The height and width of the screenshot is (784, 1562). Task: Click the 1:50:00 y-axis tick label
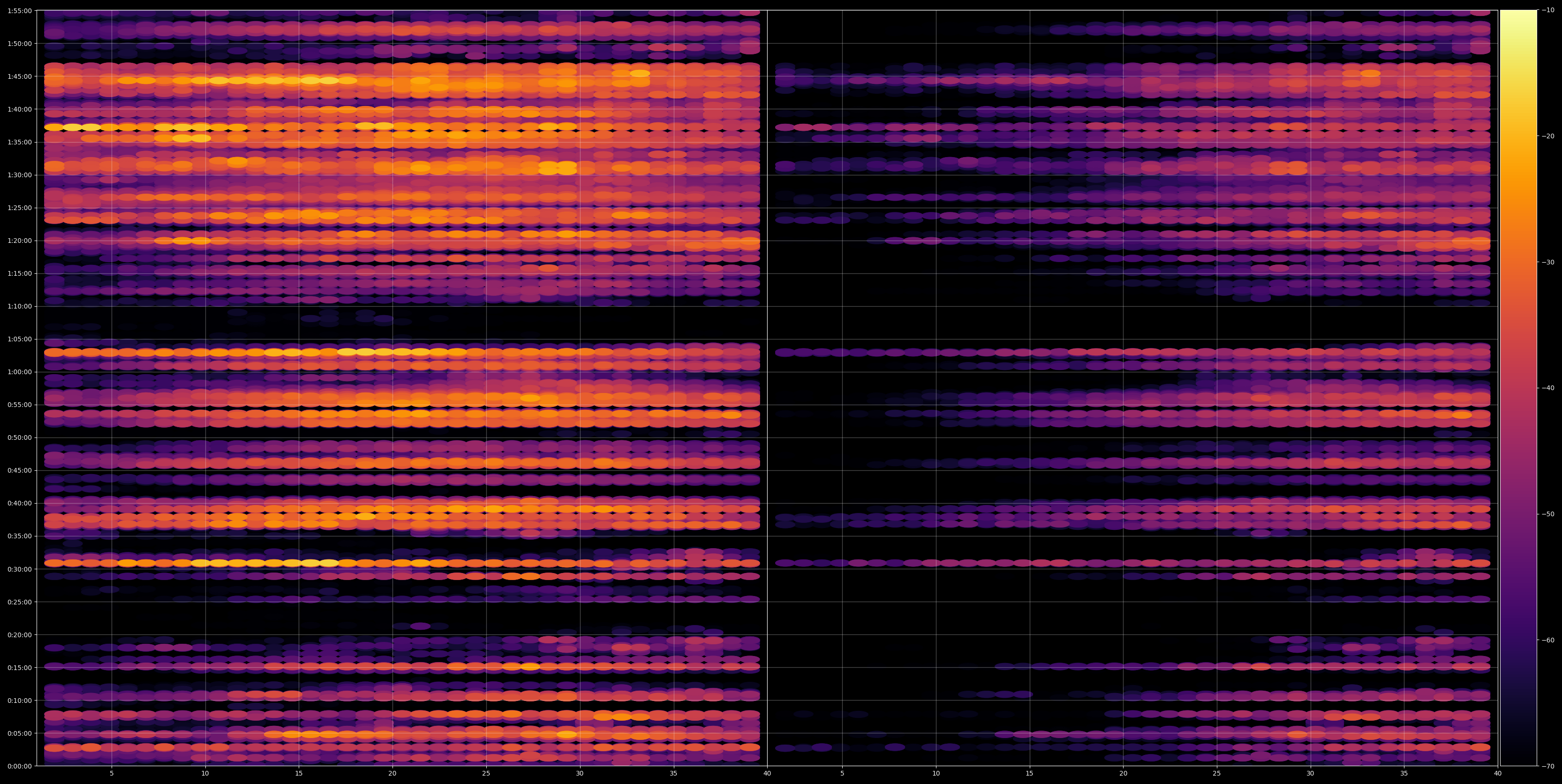(20, 44)
